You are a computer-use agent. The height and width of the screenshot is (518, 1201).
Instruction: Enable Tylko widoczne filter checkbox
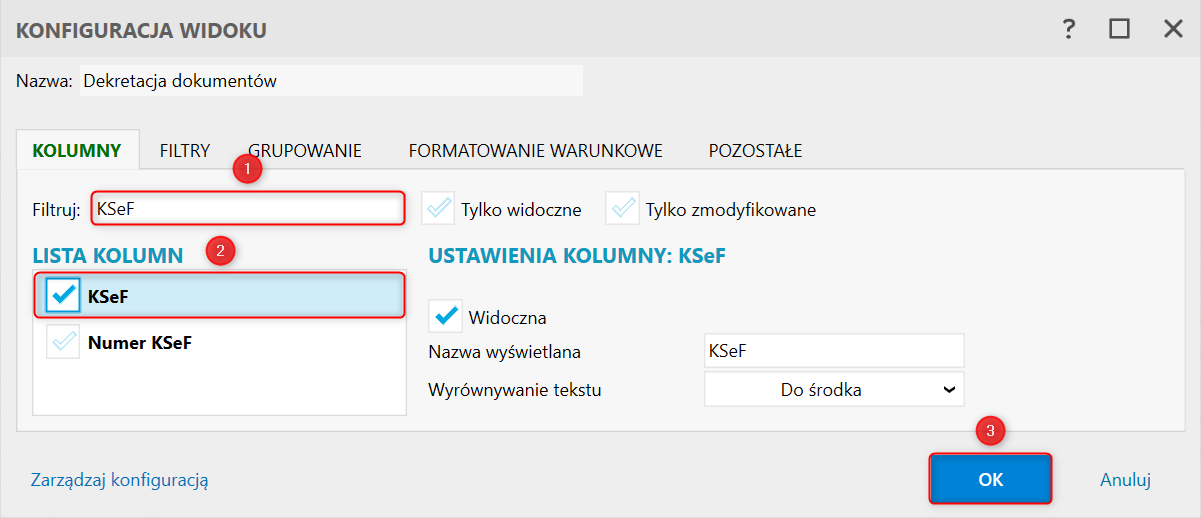[x=438, y=209]
